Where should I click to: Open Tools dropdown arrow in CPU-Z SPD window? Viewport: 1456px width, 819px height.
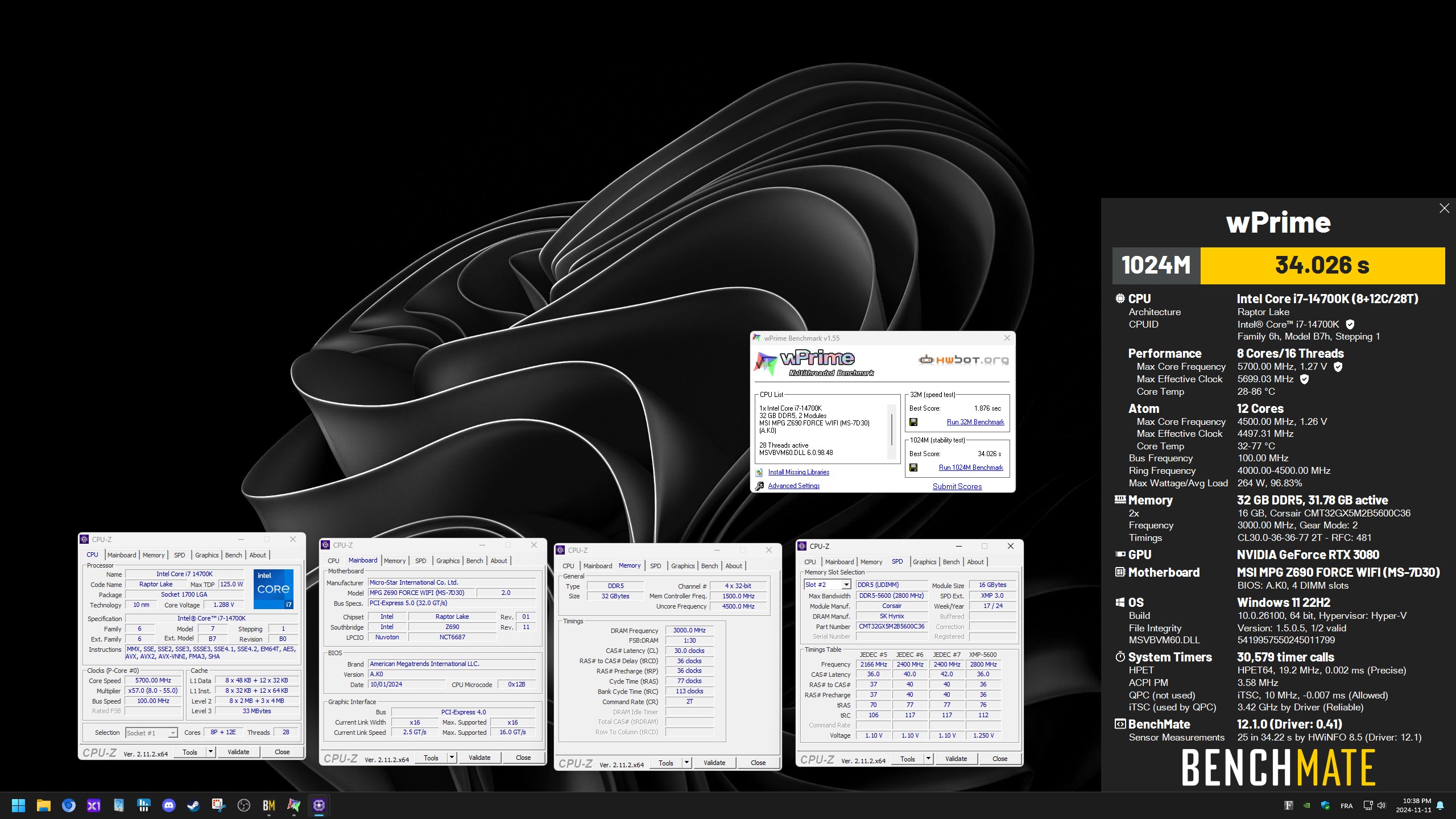click(x=928, y=759)
